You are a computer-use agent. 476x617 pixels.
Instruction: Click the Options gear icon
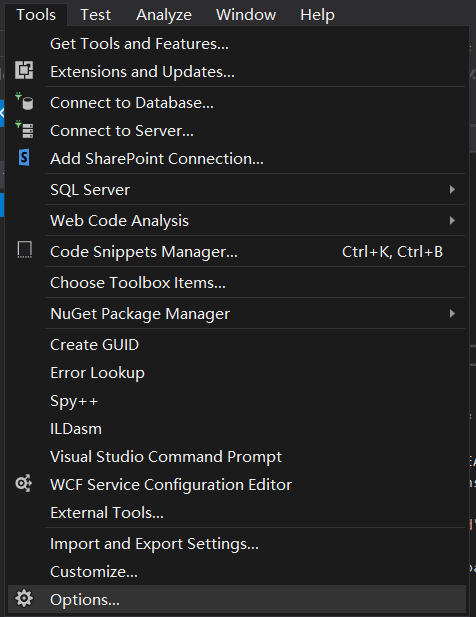[x=24, y=599]
